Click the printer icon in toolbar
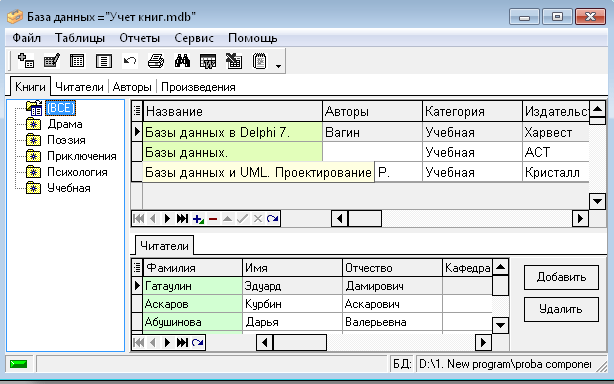 click(156, 61)
